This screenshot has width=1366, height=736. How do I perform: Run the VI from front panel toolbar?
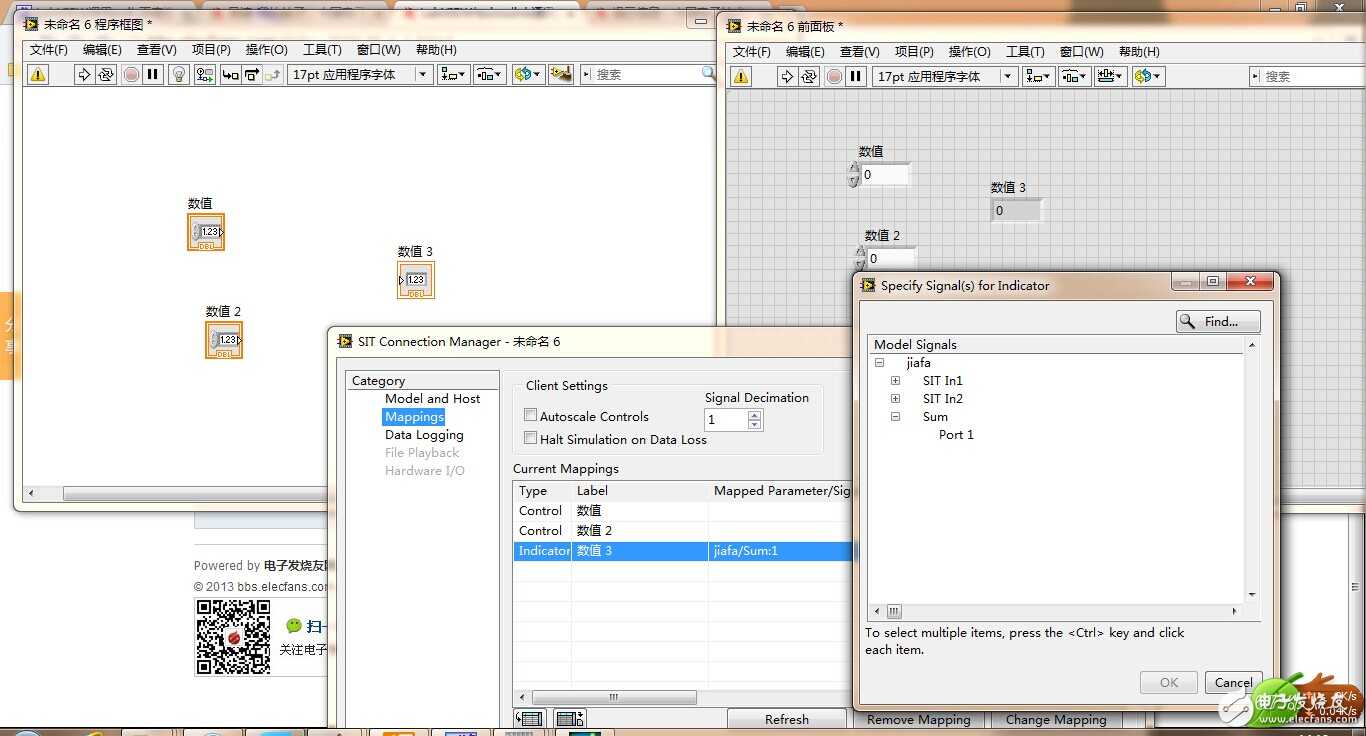pyautogui.click(x=787, y=76)
